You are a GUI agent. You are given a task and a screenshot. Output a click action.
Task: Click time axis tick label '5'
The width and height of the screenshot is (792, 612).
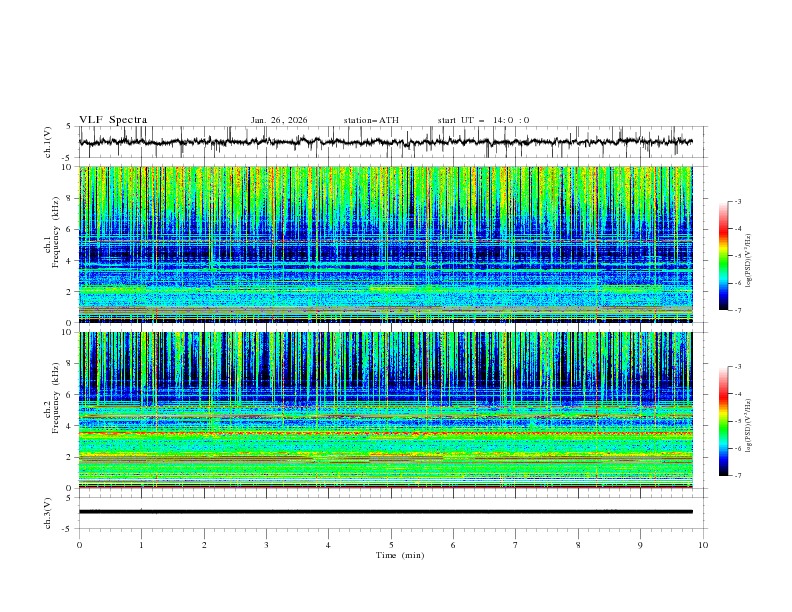coord(391,545)
